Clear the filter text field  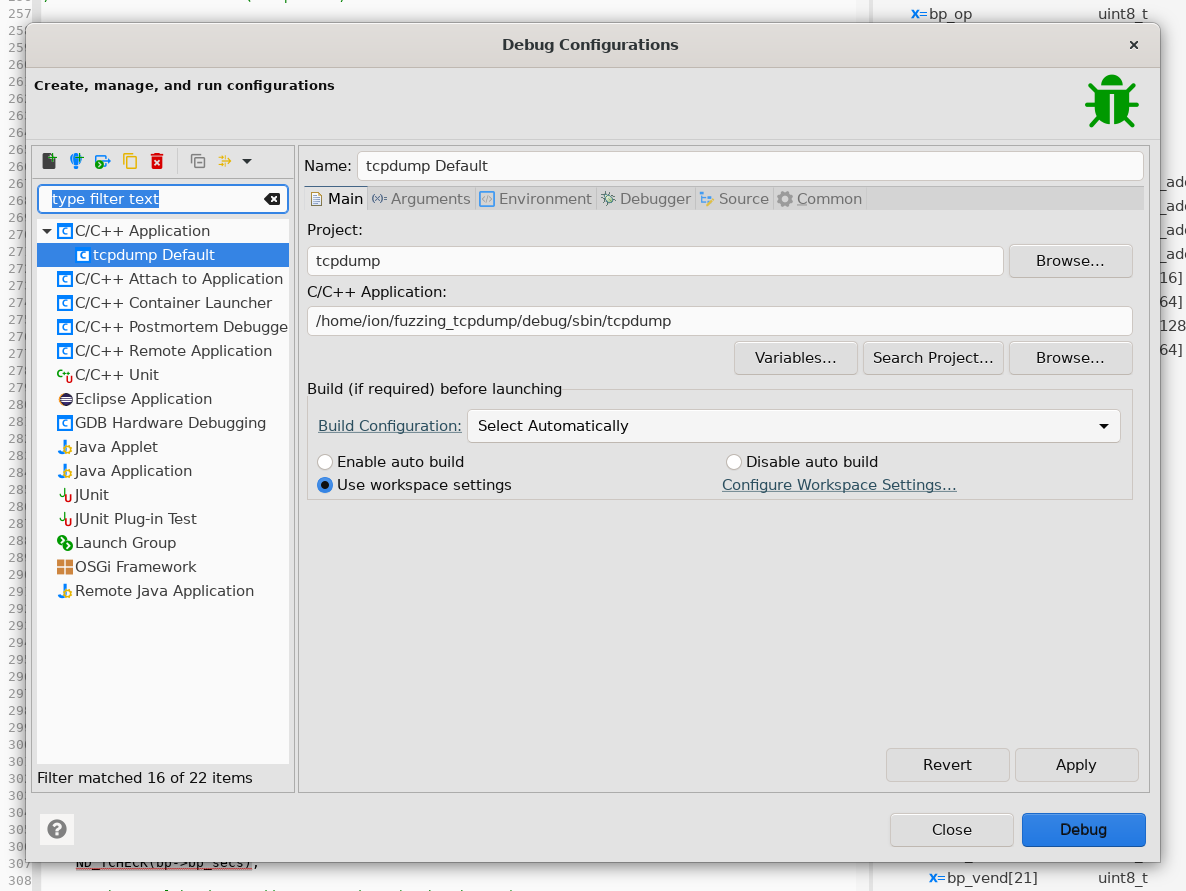272,199
